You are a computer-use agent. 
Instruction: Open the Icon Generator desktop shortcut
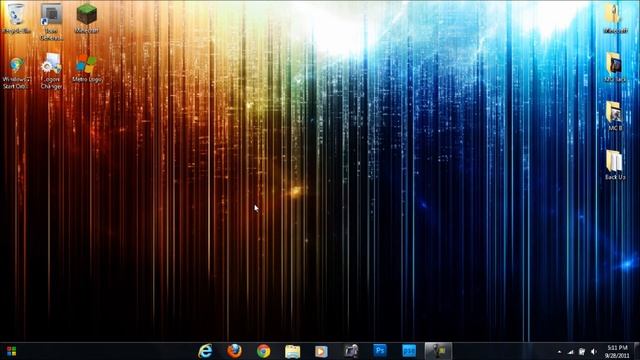click(51, 21)
